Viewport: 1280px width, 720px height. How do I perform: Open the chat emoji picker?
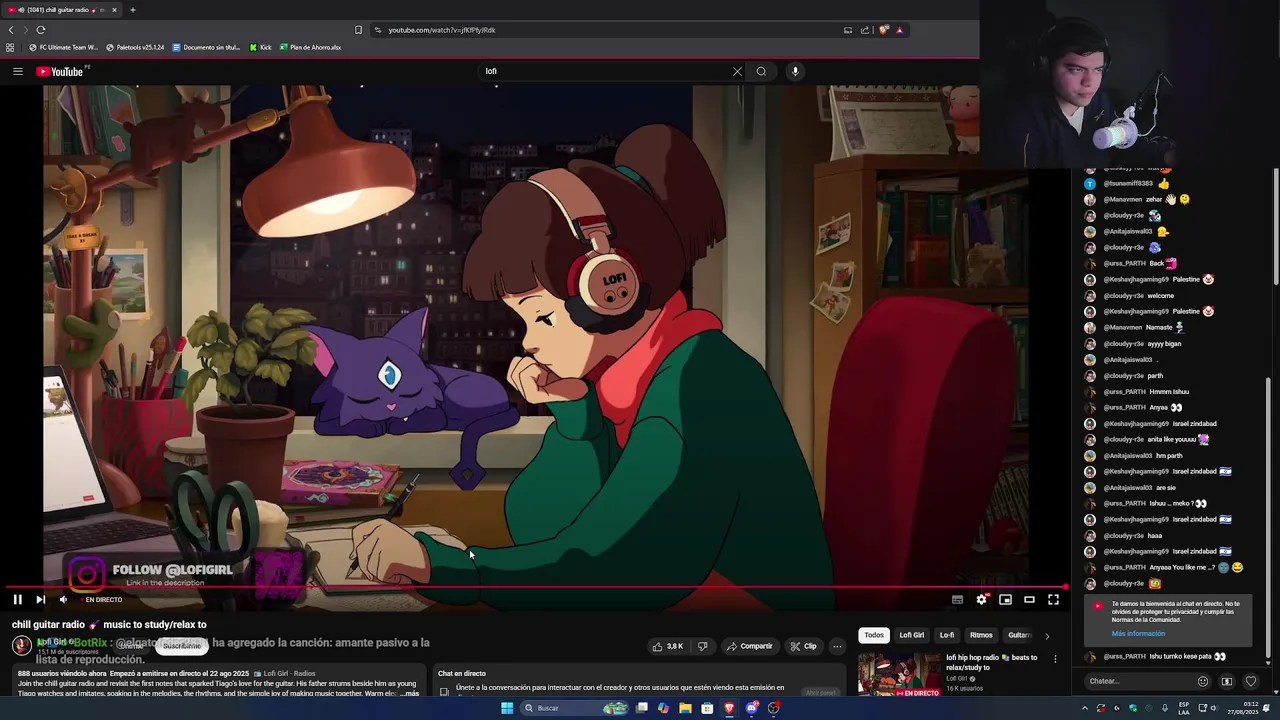(1203, 681)
